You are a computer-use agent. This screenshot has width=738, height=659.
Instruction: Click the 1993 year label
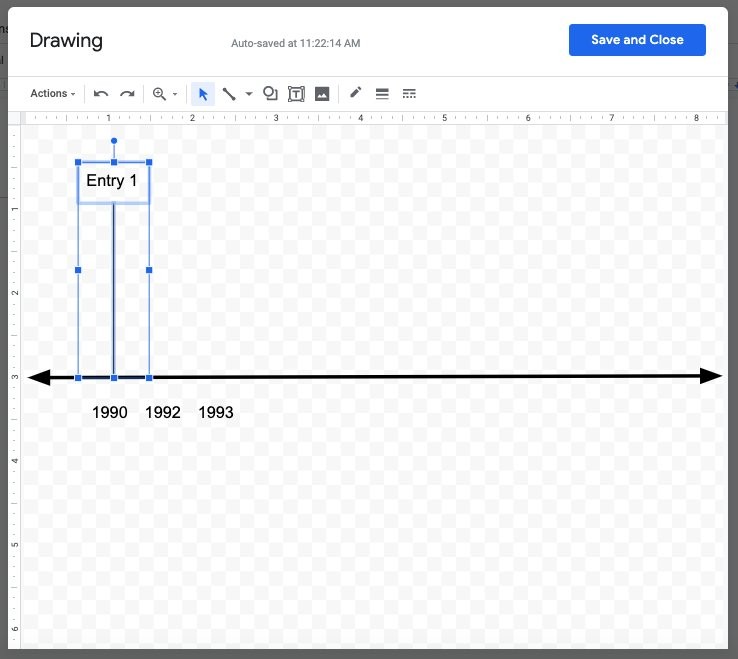click(216, 412)
